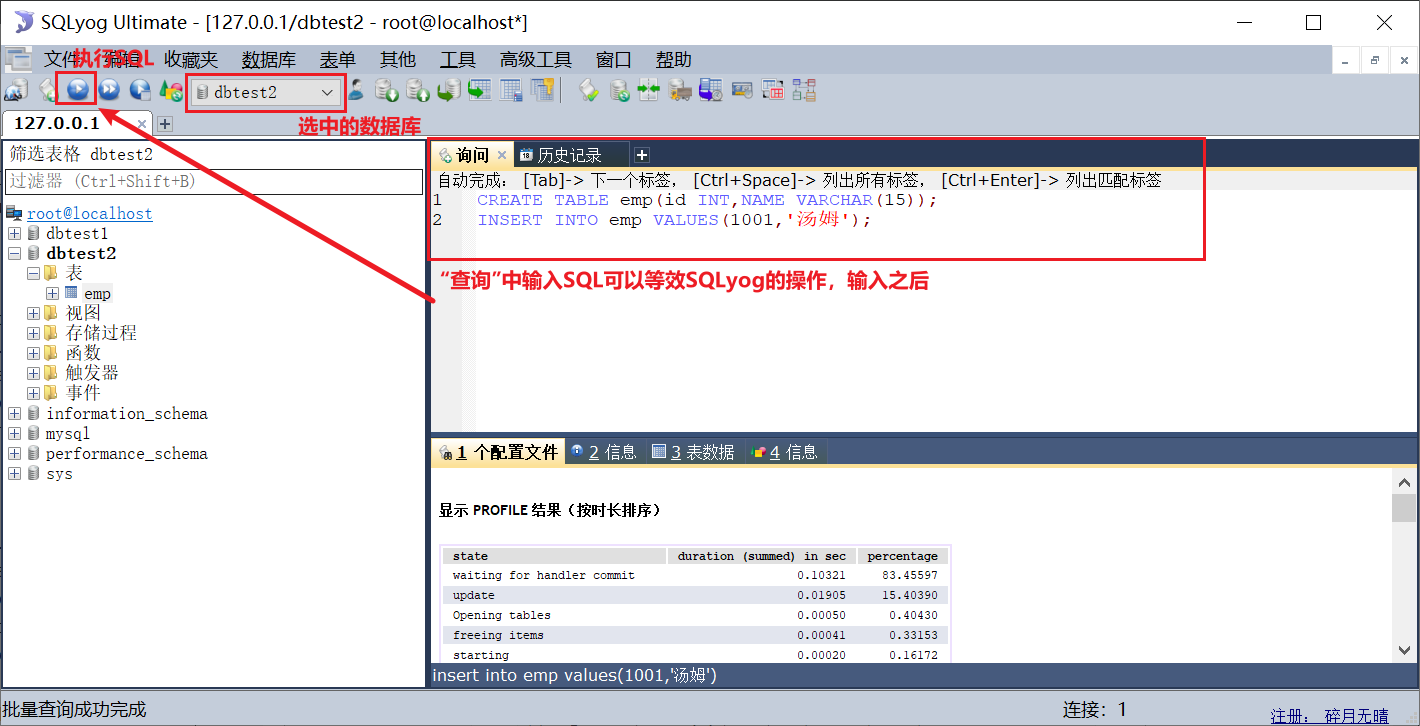Click the plain table grid toolbar icon
This screenshot has height=726, width=1420.
[x=511, y=91]
